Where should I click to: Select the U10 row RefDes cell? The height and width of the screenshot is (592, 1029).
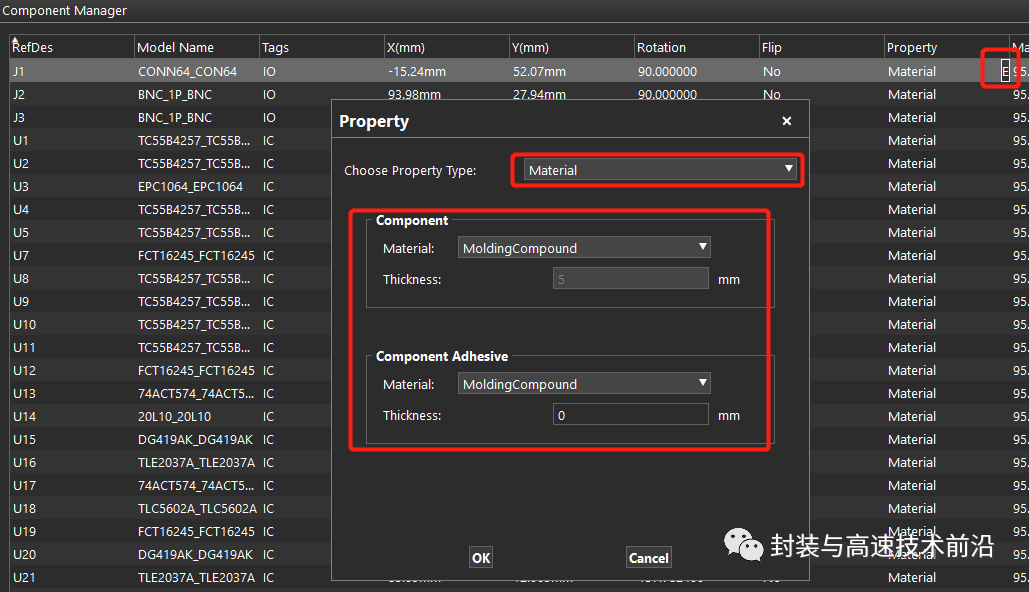tap(72, 324)
